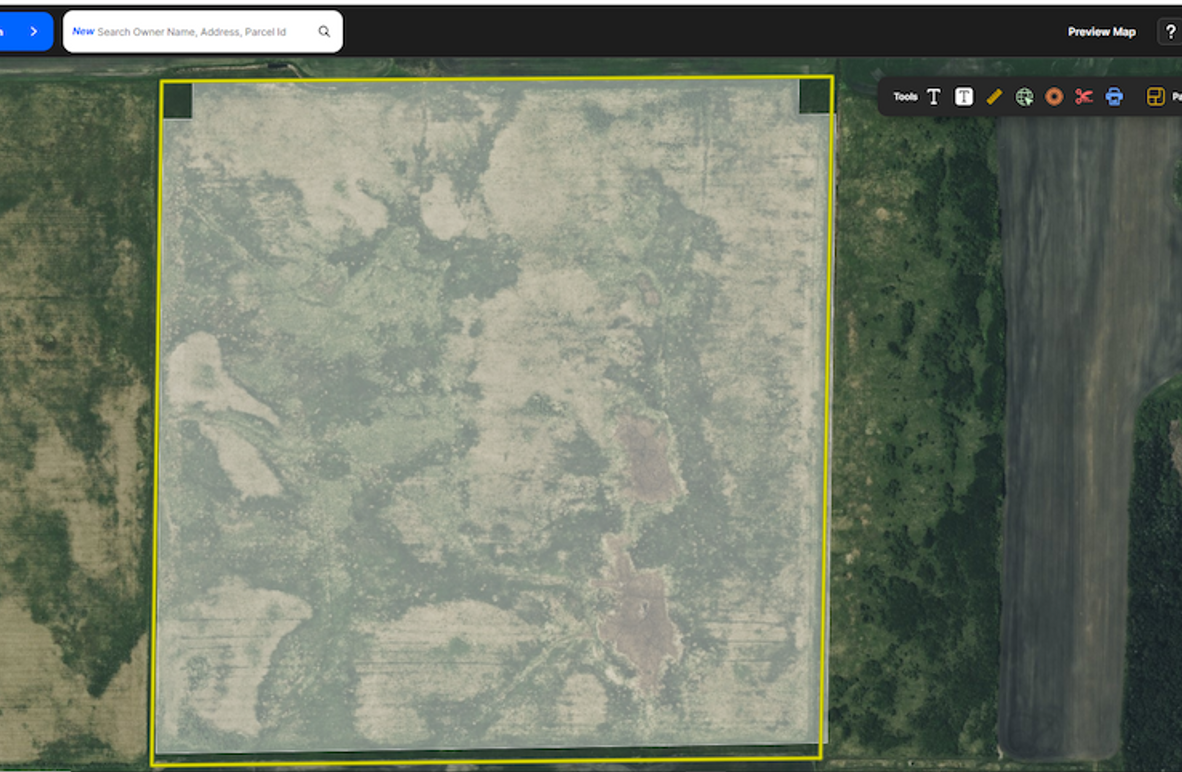Viewport: 1182px width, 772px height.
Task: Expand the blue chevron panel button
Action: point(26,32)
